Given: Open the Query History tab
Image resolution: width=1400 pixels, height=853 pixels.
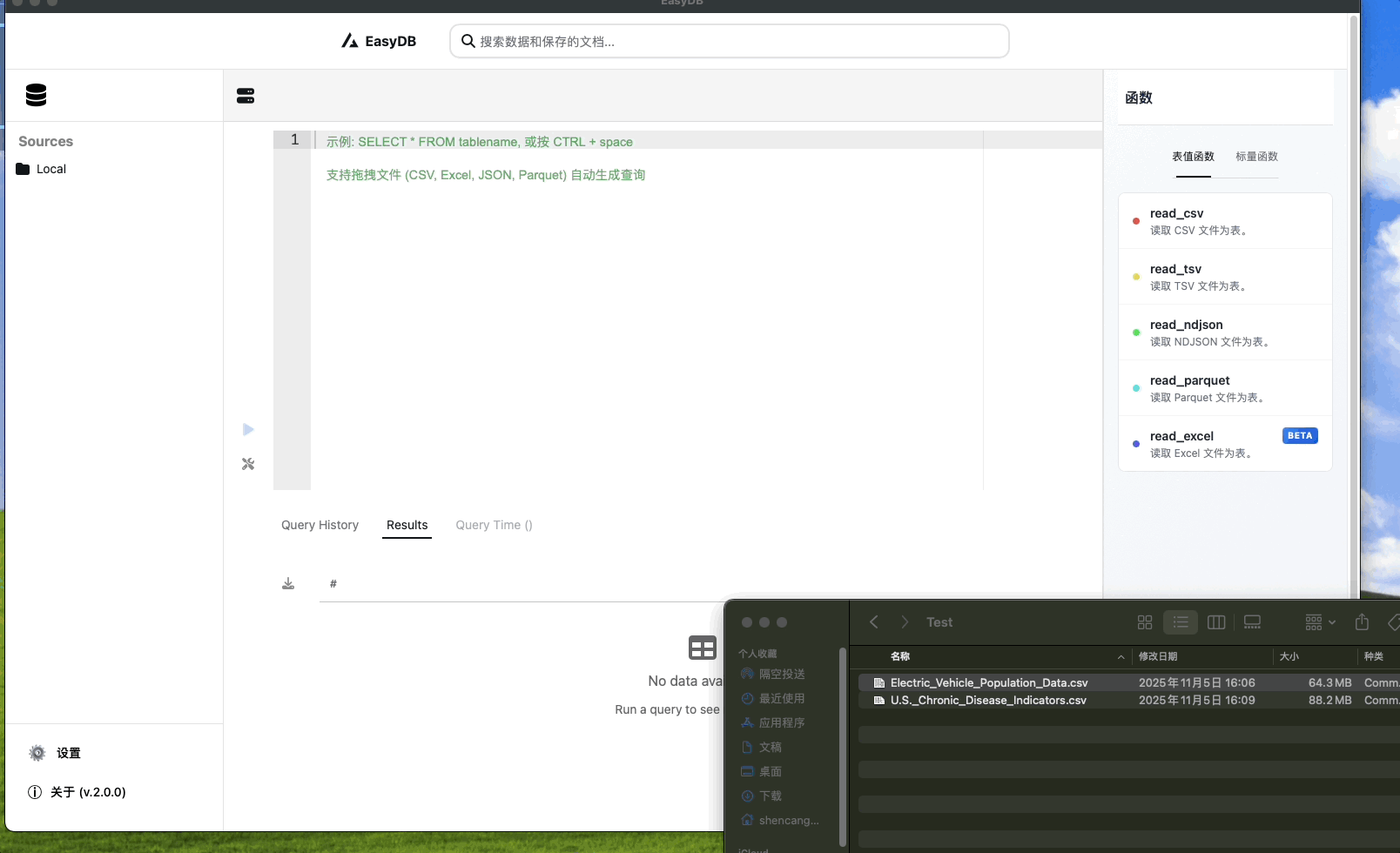Looking at the screenshot, I should [x=320, y=525].
